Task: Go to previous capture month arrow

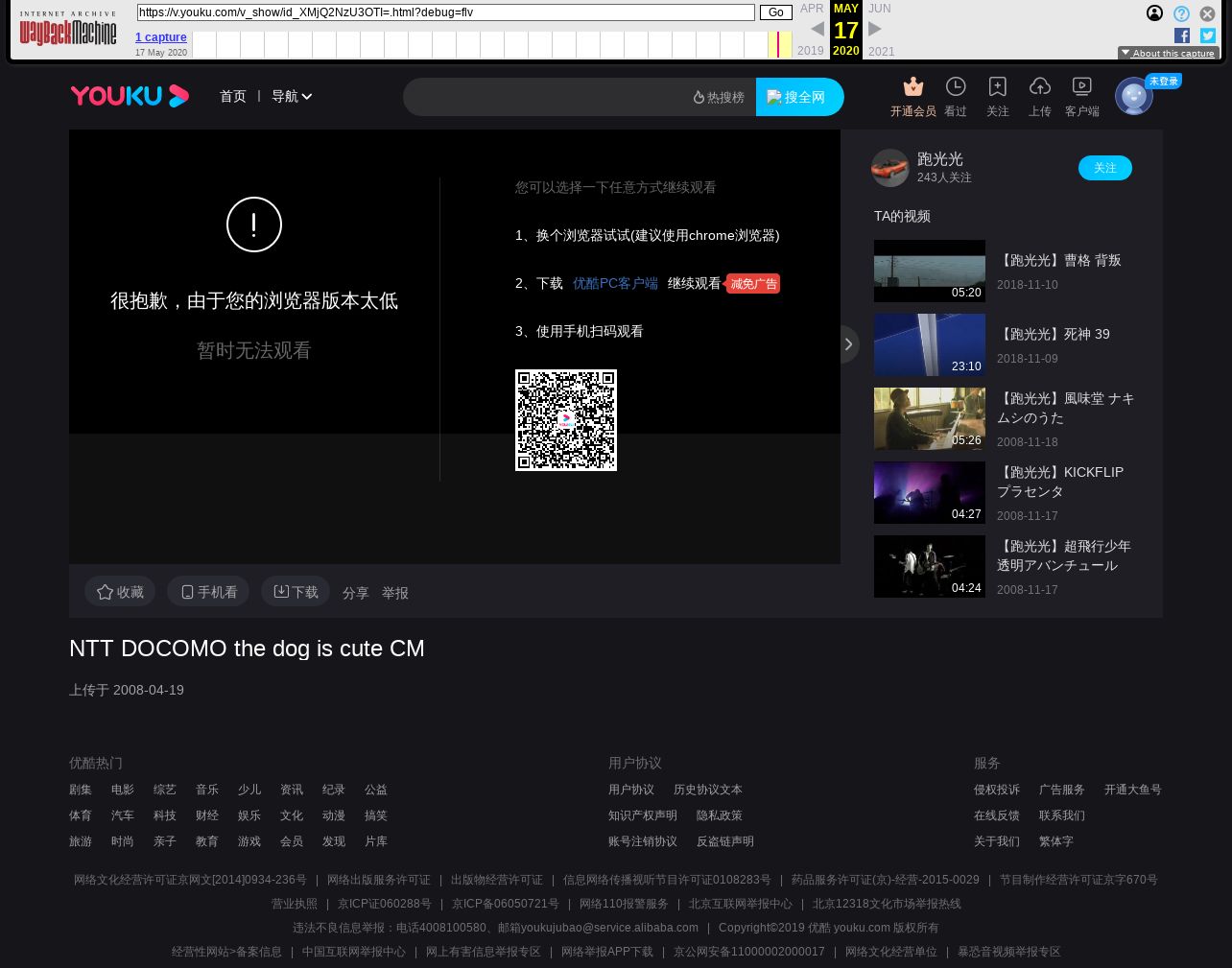Action: click(x=817, y=29)
